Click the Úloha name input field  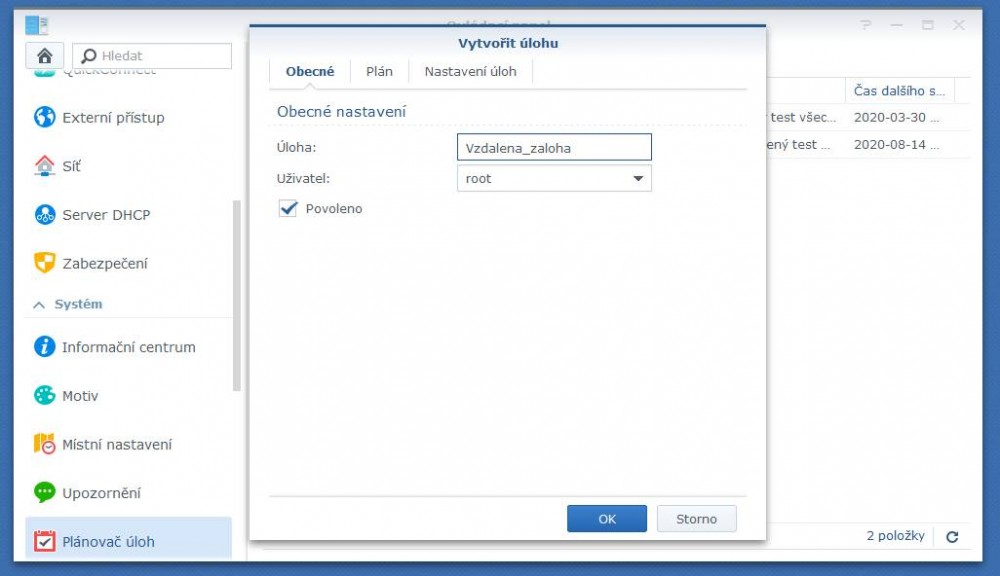pyautogui.click(x=553, y=148)
